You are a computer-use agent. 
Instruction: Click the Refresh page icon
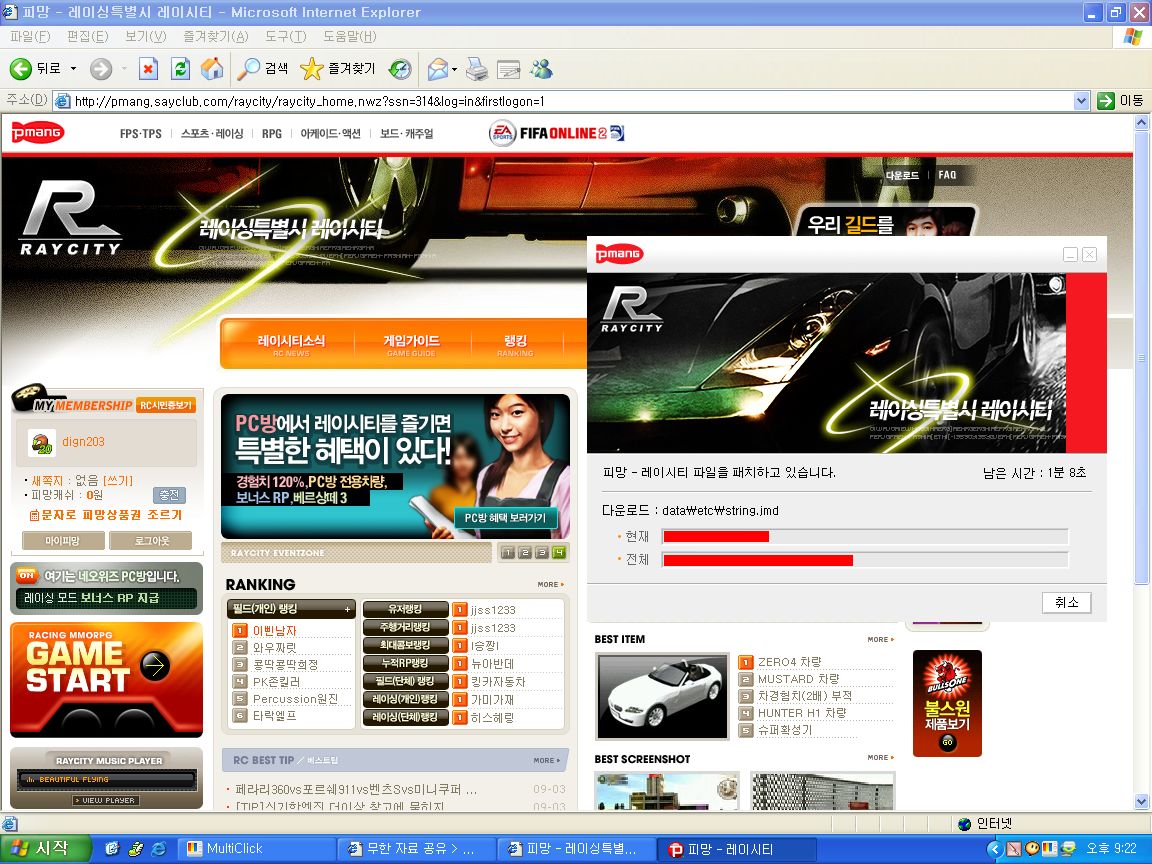(x=180, y=69)
